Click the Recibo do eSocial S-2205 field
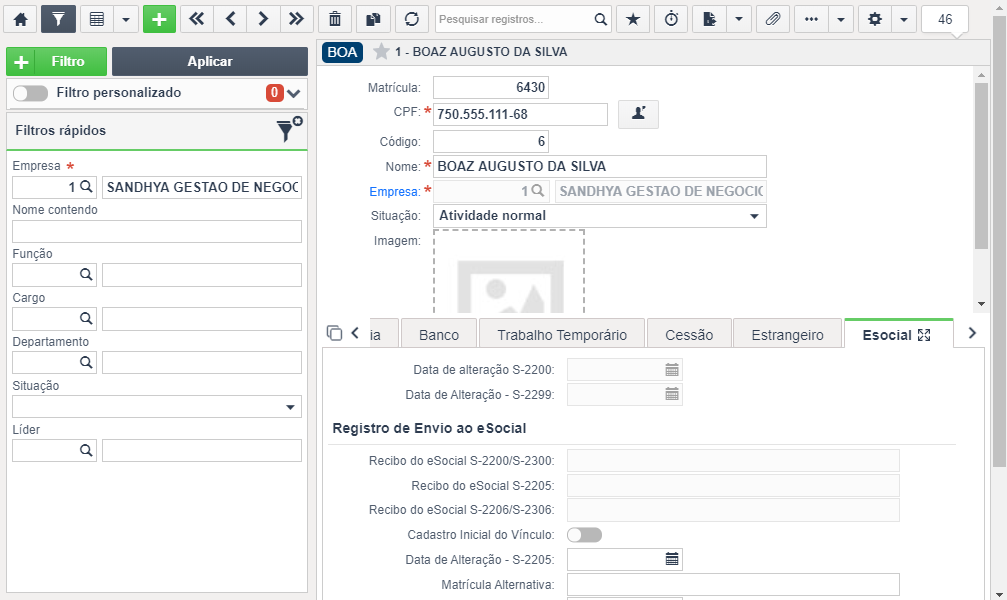 point(733,485)
